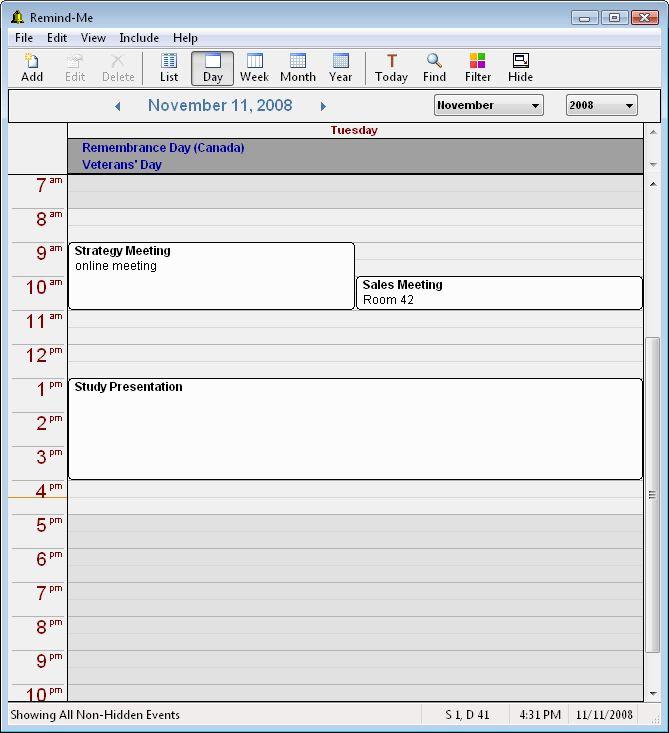The width and height of the screenshot is (669, 733).
Task: Minimize the Remind-Me window
Action: (x=584, y=18)
